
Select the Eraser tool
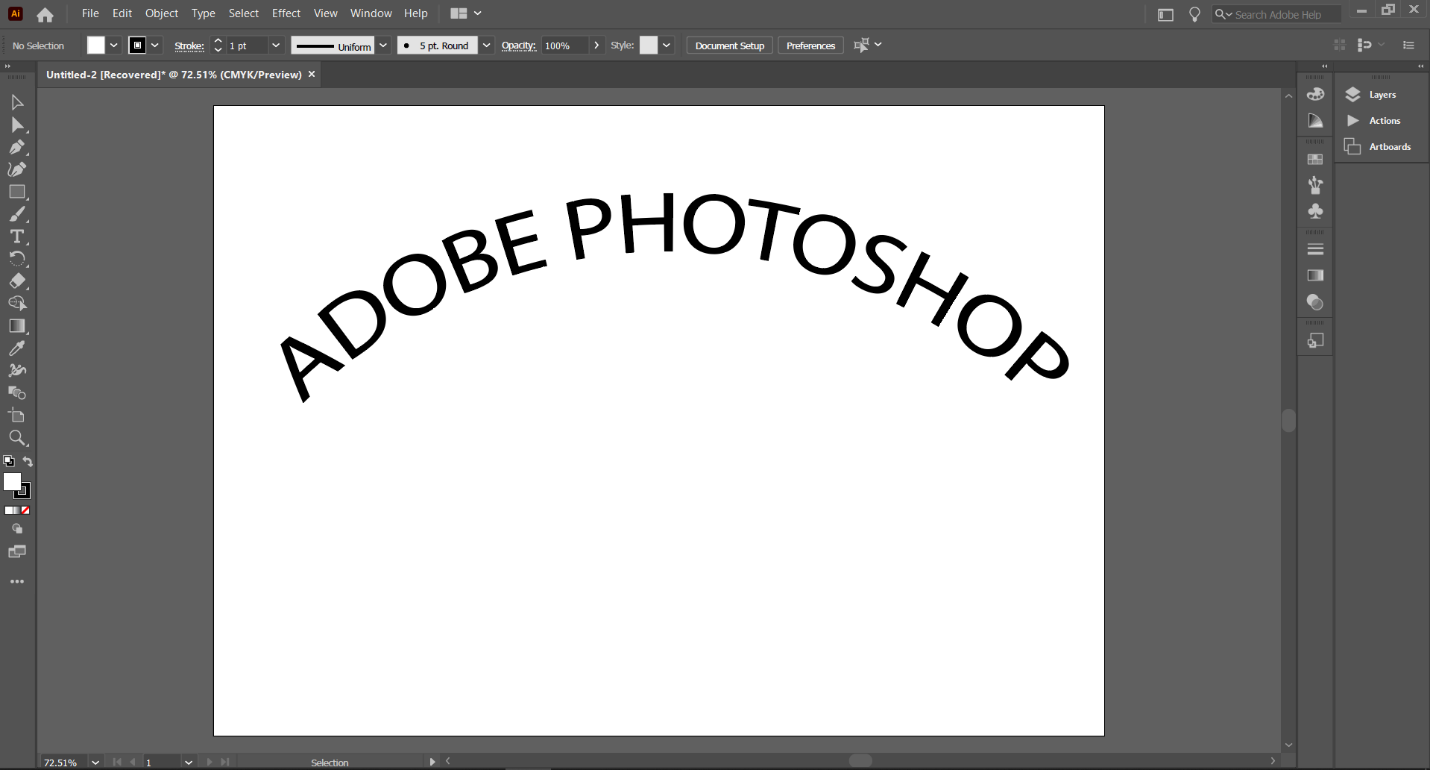[17, 281]
